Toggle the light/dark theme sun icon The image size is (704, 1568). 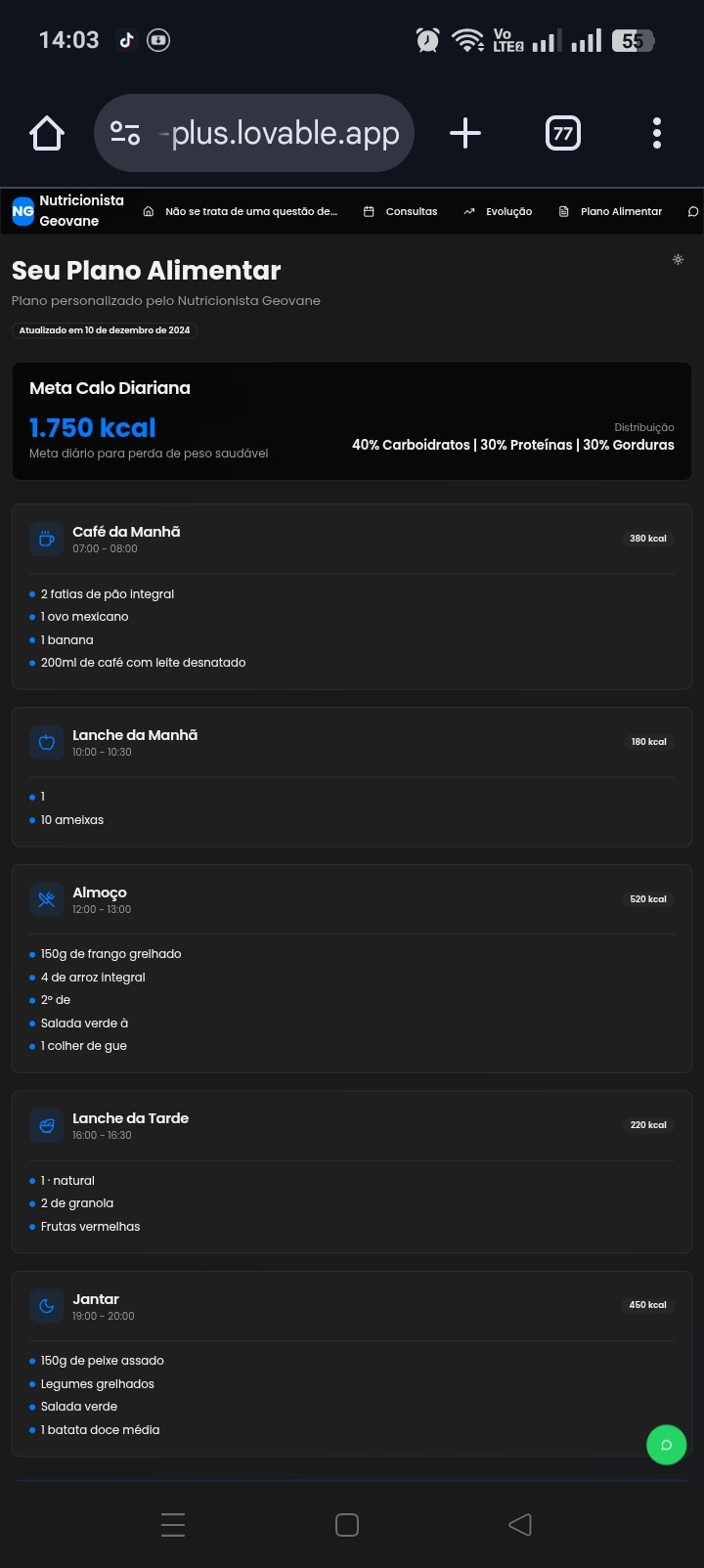(678, 260)
